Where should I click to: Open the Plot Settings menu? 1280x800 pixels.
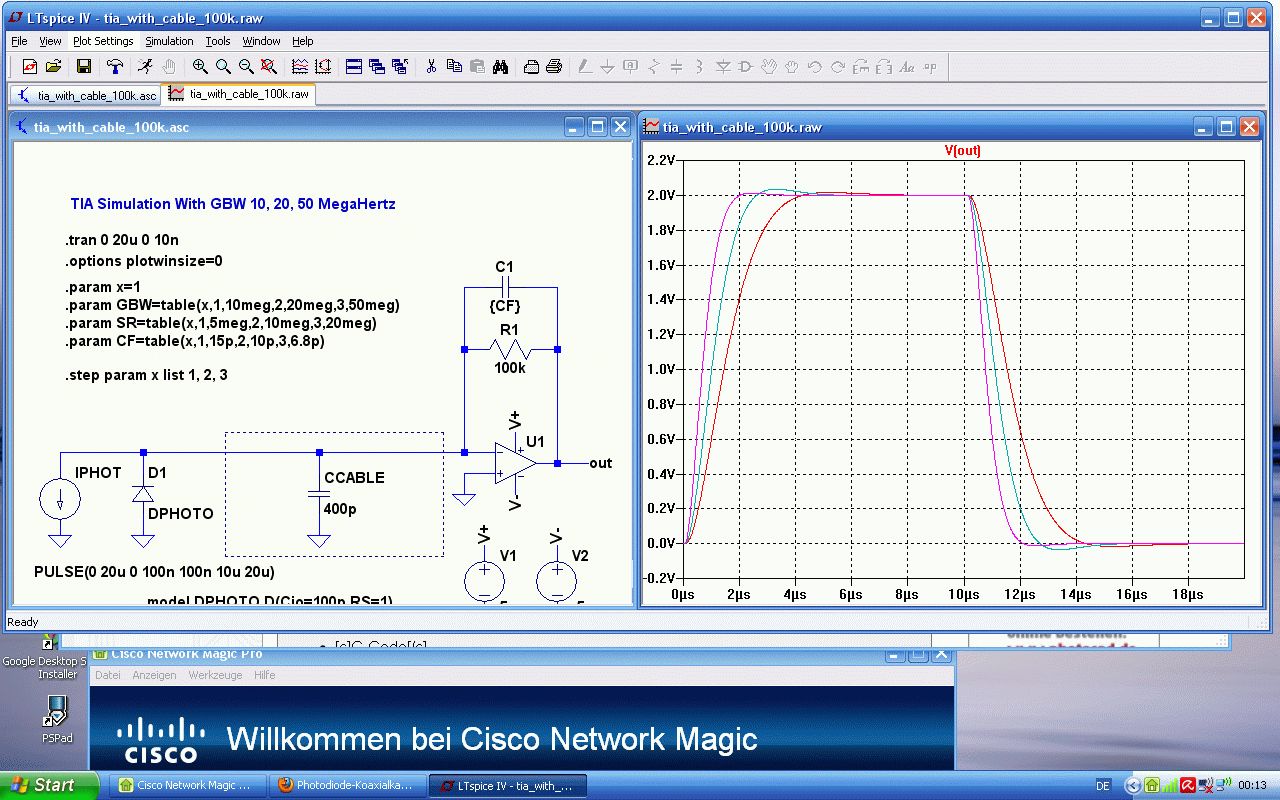(x=103, y=41)
